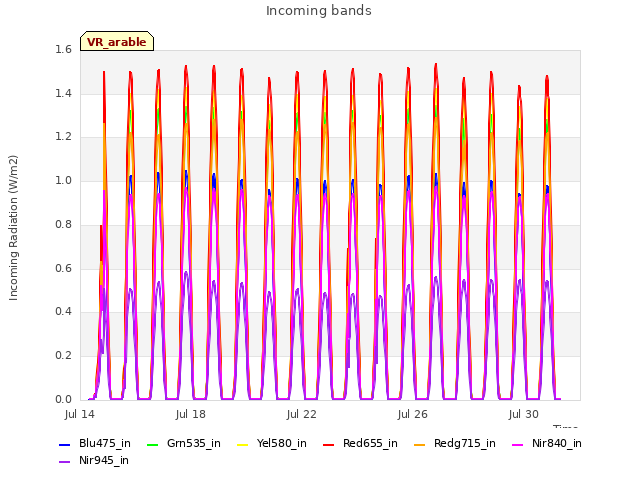Viewport: 640px width, 480px height.
Task: Click the red Red655_in legend swatch
Action: tap(329, 444)
